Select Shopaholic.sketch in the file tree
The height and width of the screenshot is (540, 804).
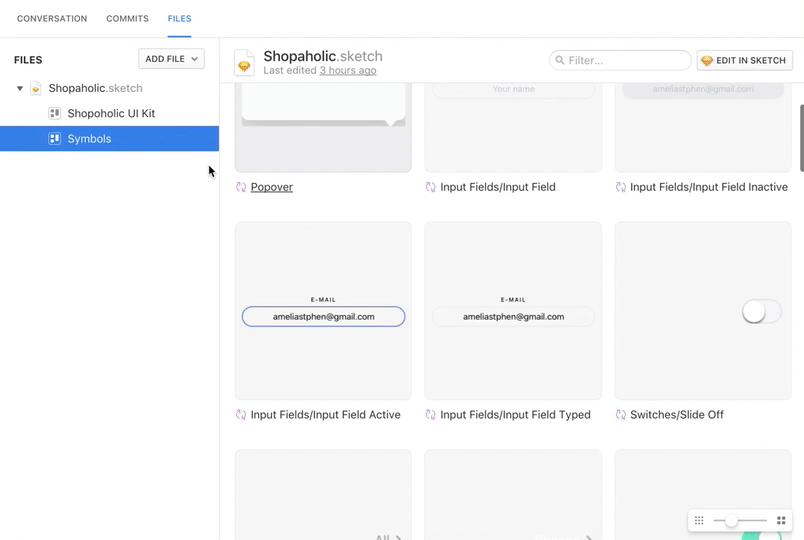95,88
